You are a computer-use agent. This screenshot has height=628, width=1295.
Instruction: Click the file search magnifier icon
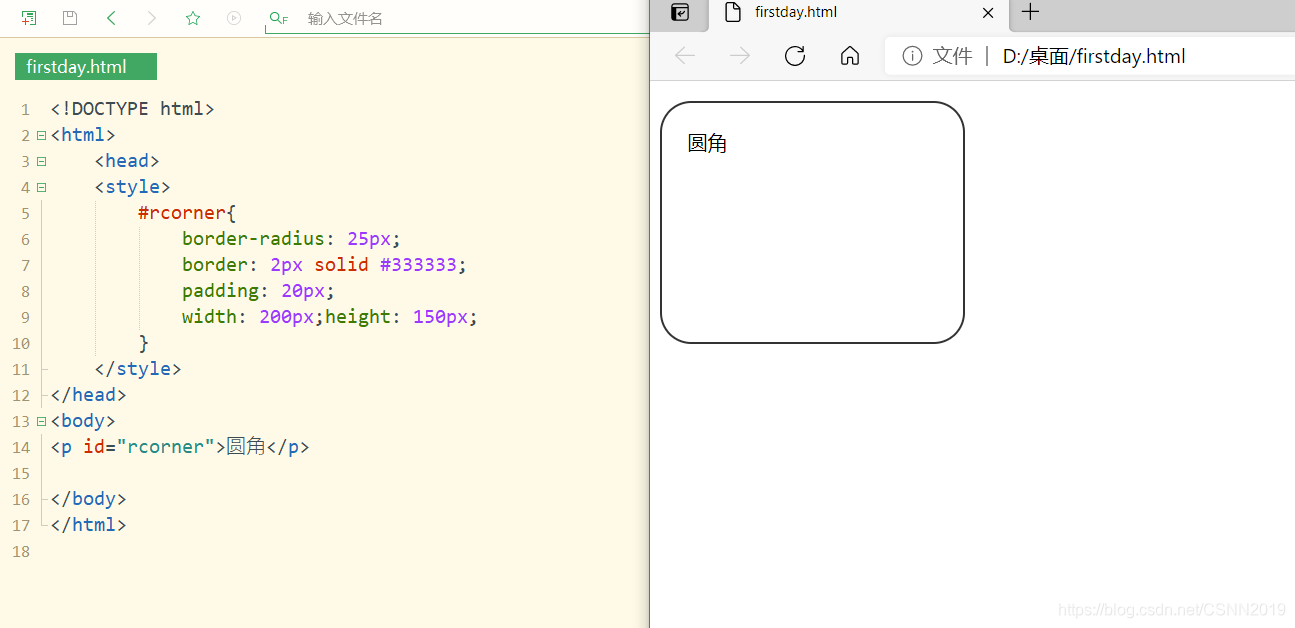[x=278, y=18]
